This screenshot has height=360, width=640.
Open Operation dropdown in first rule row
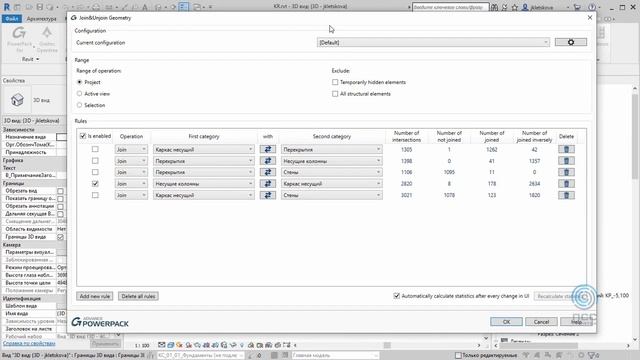(x=131, y=149)
